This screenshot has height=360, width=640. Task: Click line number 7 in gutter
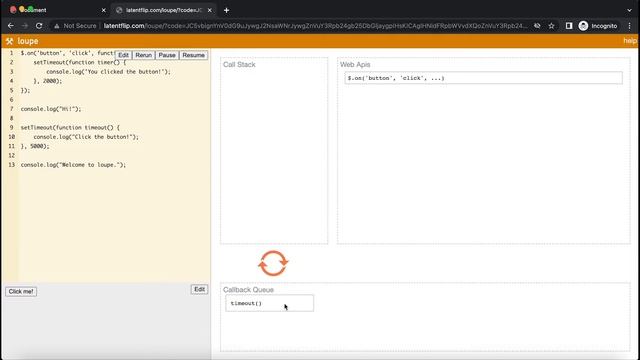(x=11, y=109)
